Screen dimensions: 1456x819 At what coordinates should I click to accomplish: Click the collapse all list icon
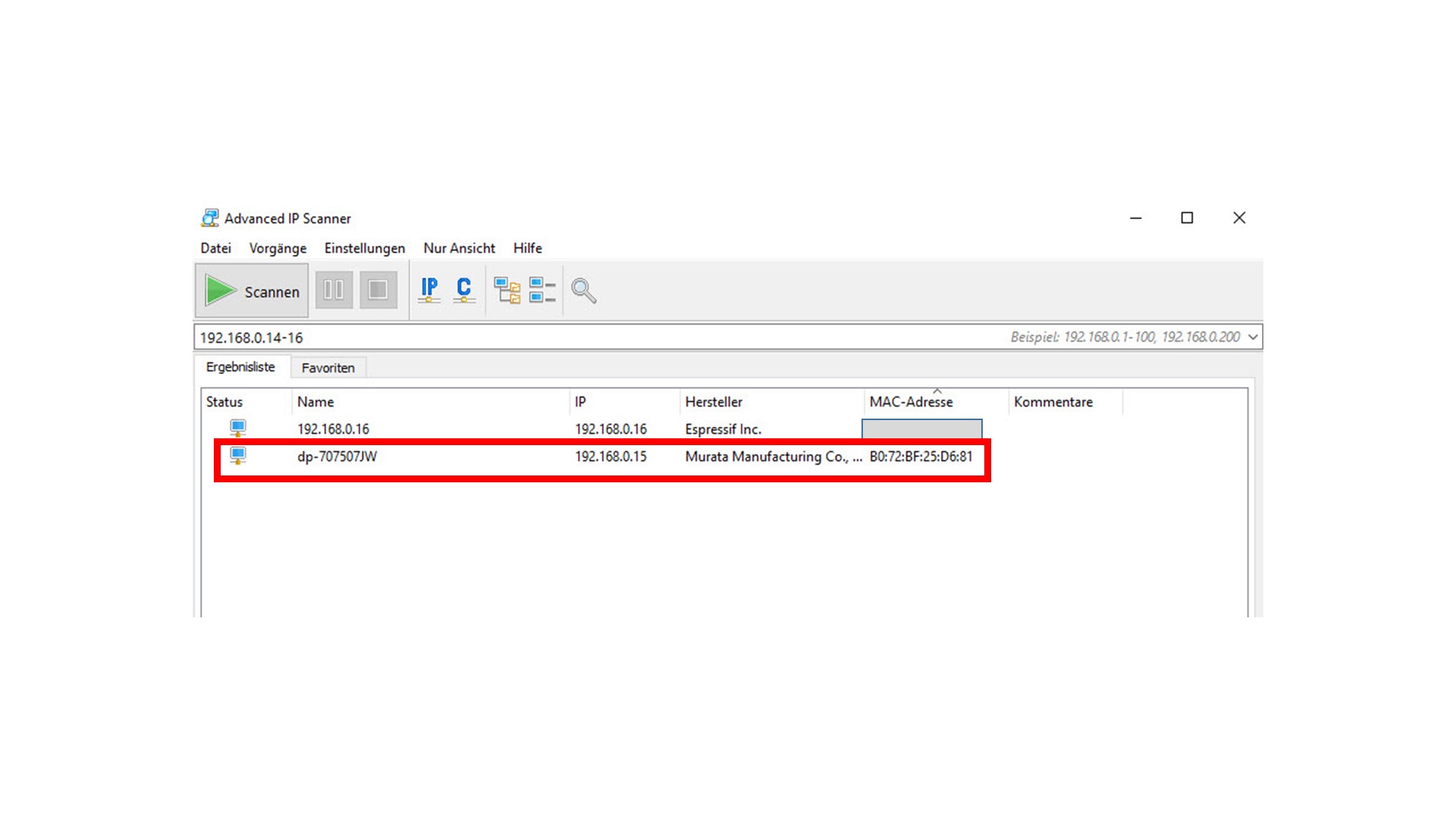click(542, 290)
